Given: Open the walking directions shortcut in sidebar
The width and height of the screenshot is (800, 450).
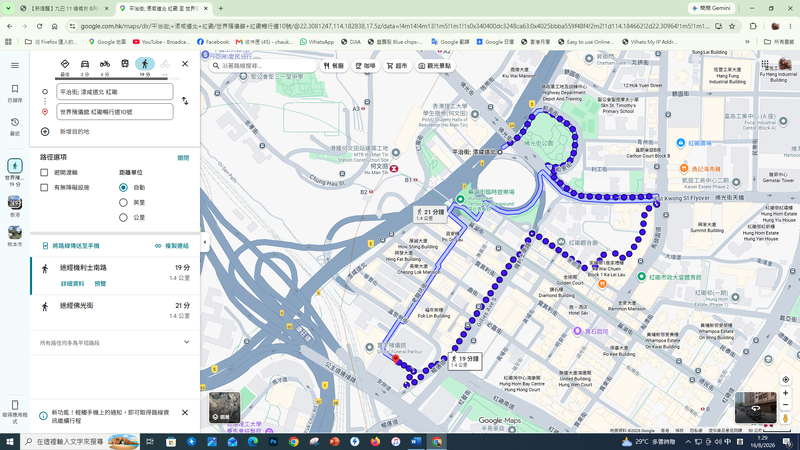Looking at the screenshot, I should (x=15, y=166).
